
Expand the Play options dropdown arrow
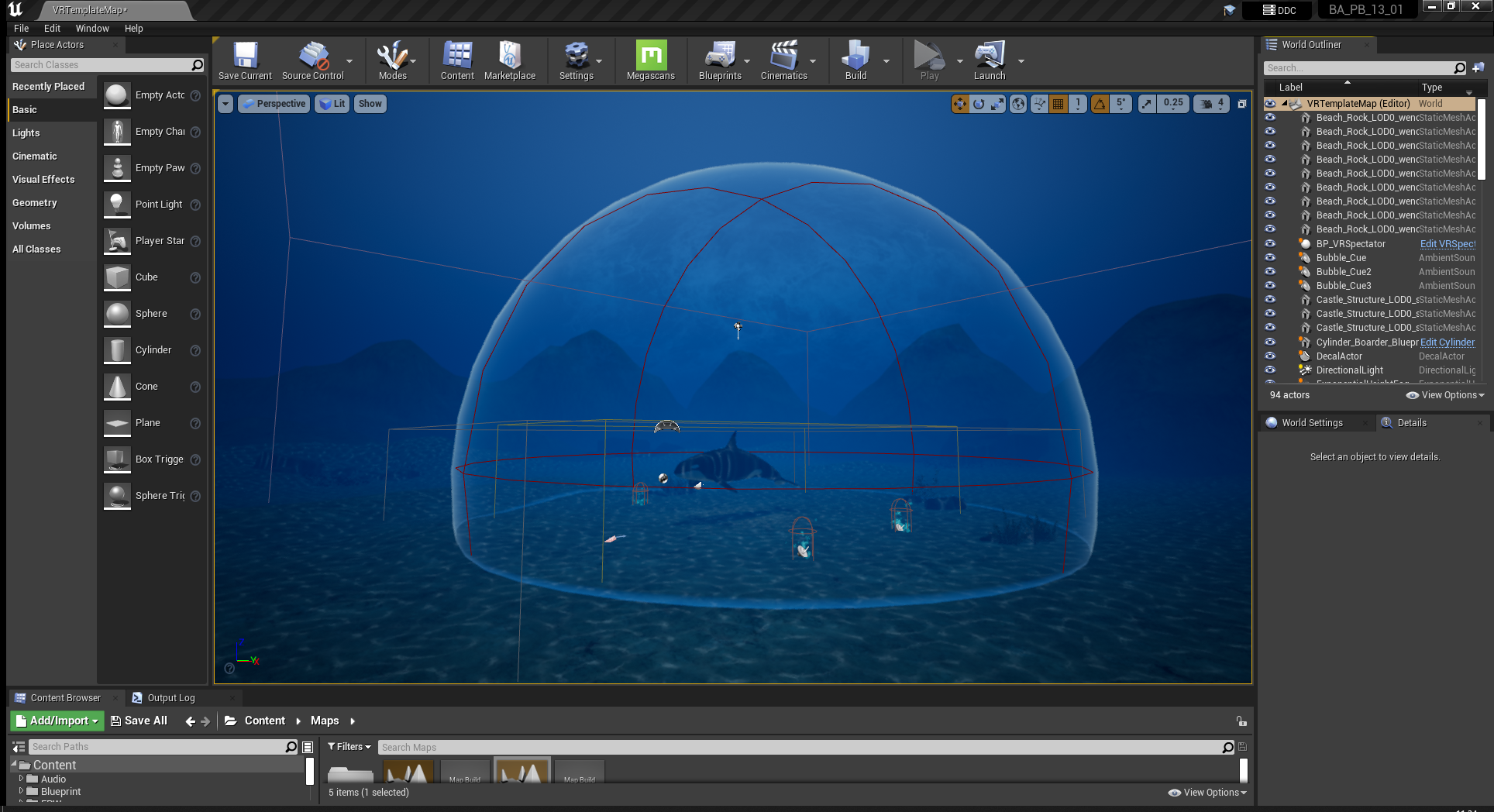[x=959, y=61]
